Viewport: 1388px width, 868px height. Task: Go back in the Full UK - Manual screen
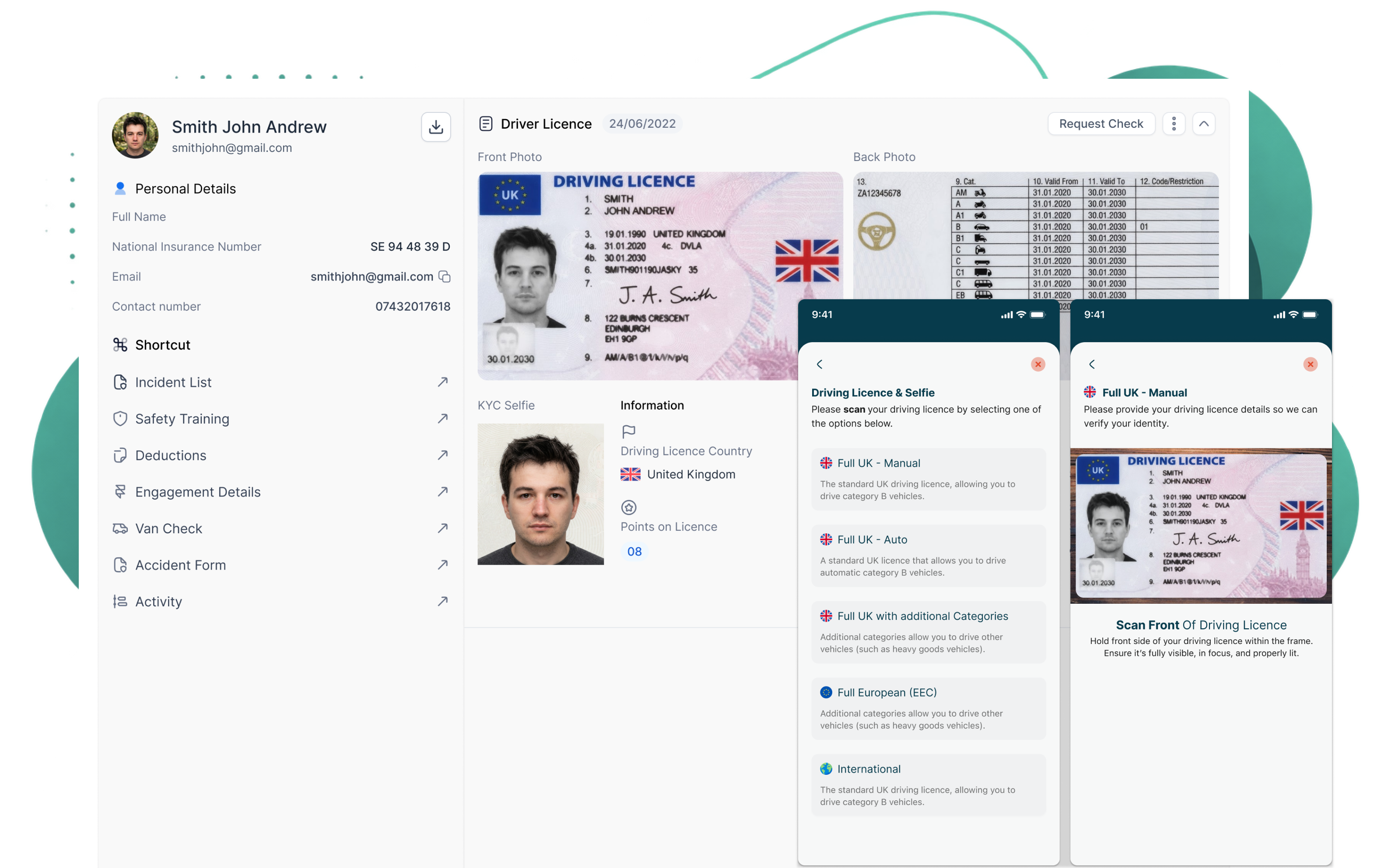(1092, 364)
